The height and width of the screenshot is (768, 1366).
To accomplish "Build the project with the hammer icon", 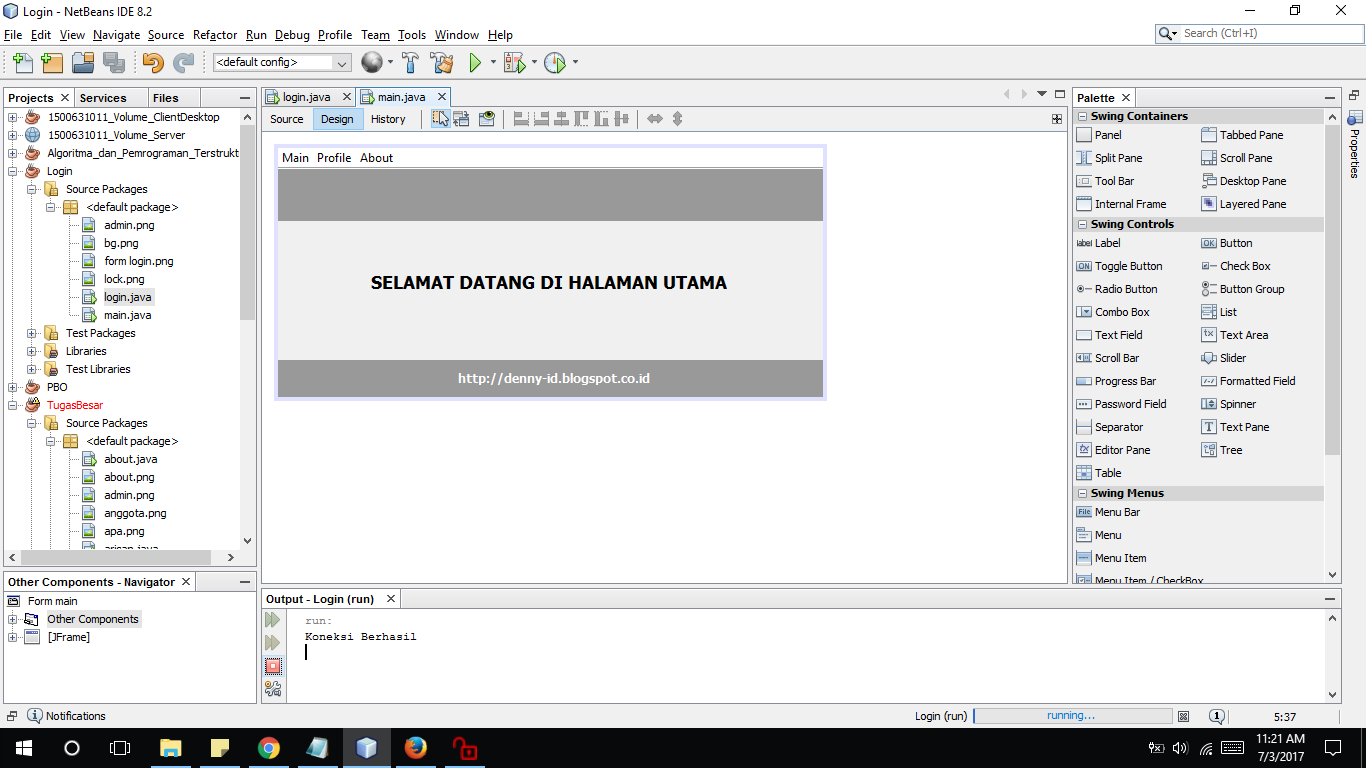I will (x=410, y=62).
